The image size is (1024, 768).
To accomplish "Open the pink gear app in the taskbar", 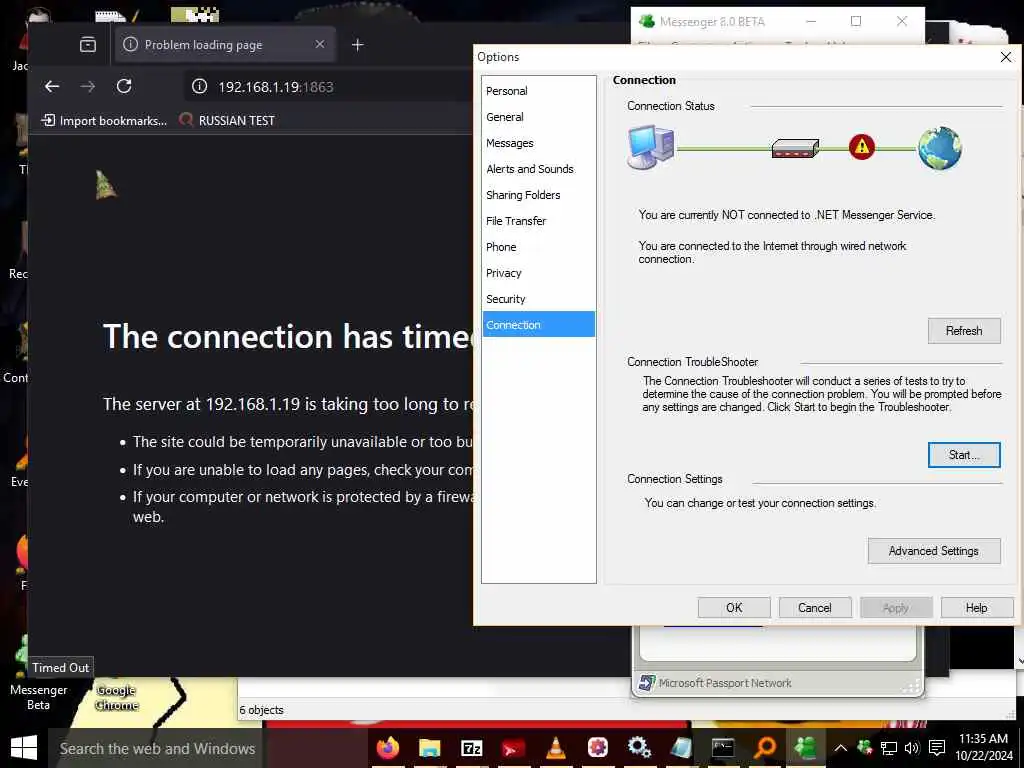I will point(598,748).
